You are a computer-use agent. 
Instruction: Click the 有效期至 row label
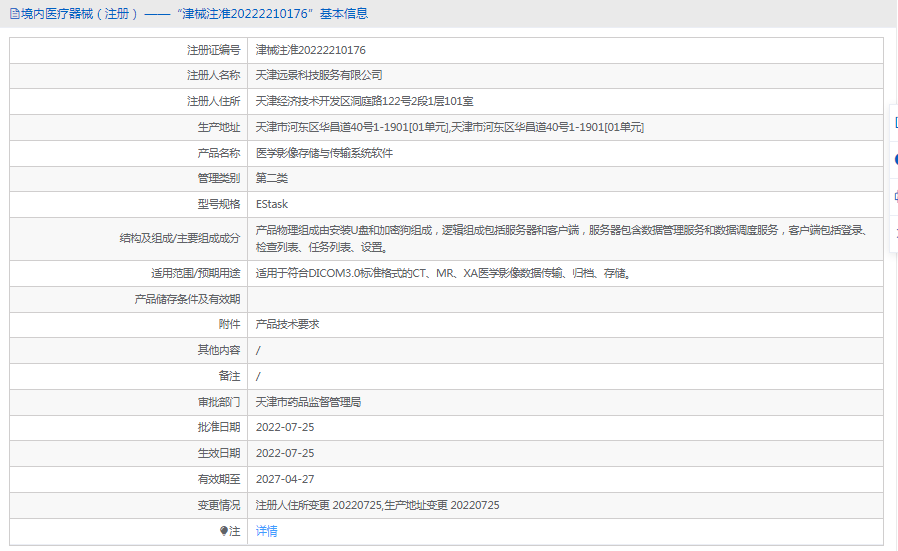tap(219, 479)
